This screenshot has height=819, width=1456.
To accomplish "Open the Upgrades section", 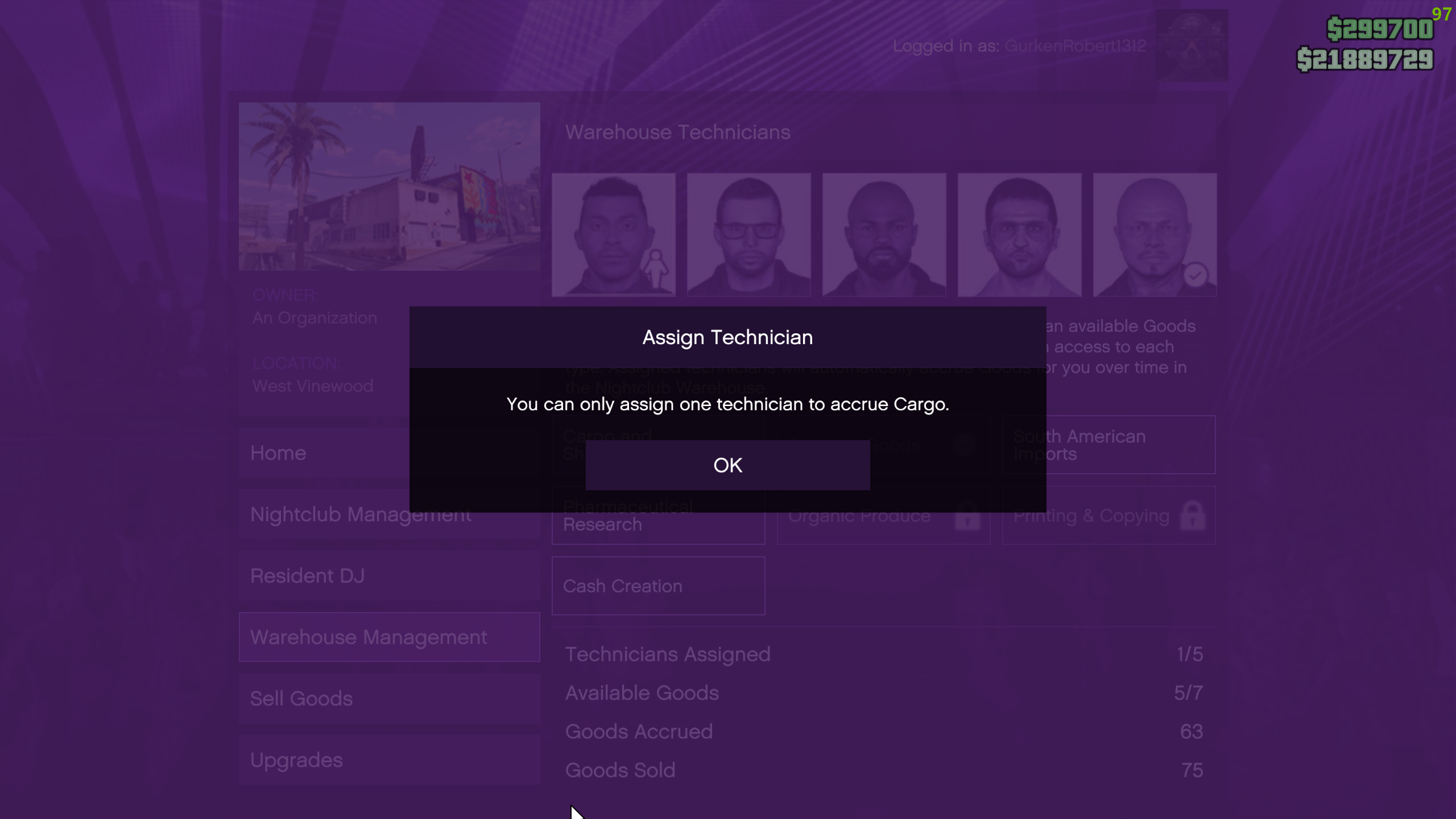I will [x=390, y=760].
